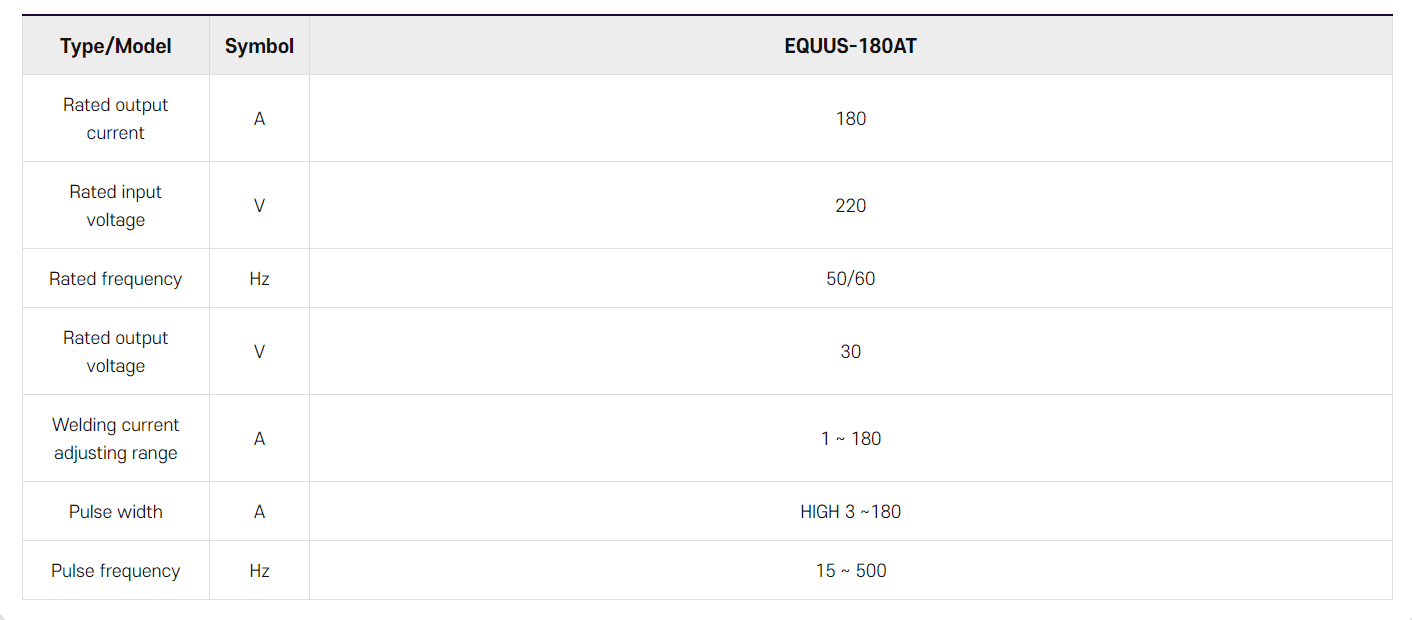Click the Symbol column header
Screen dimensions: 1412x620
click(259, 46)
